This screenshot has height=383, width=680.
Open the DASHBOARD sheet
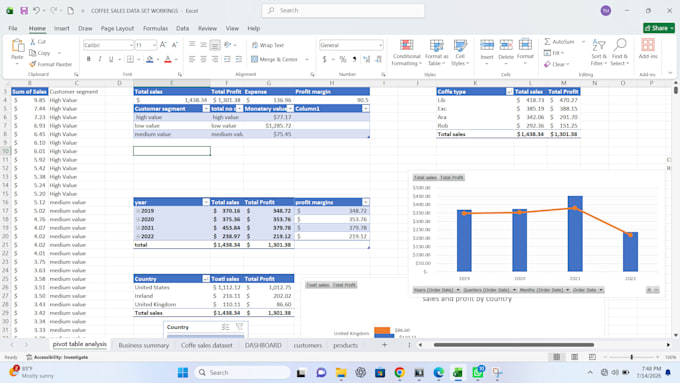[x=263, y=345]
